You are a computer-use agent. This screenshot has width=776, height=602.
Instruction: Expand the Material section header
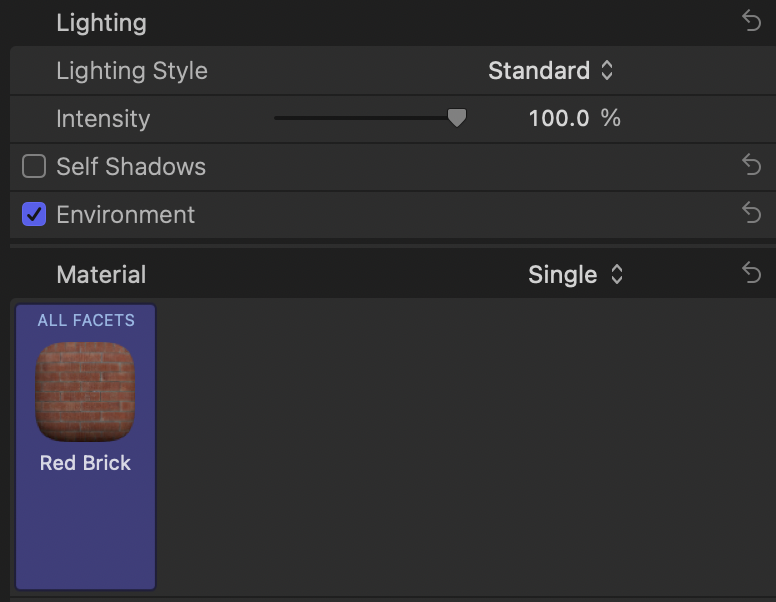click(101, 274)
